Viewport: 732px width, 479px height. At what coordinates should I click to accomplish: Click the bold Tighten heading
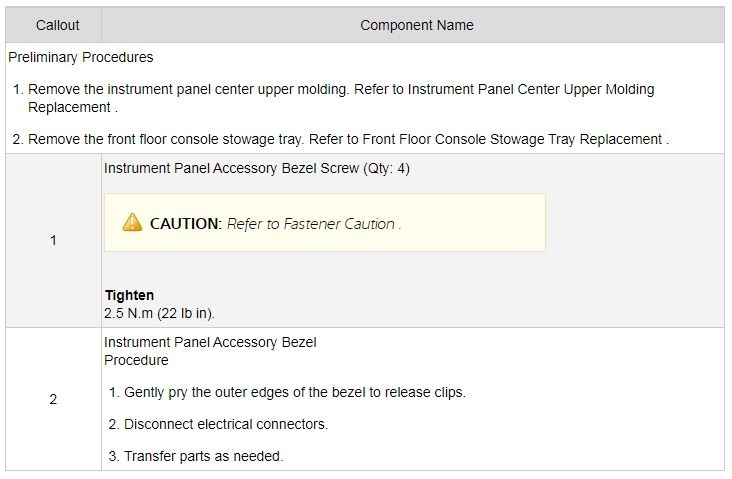[129, 295]
